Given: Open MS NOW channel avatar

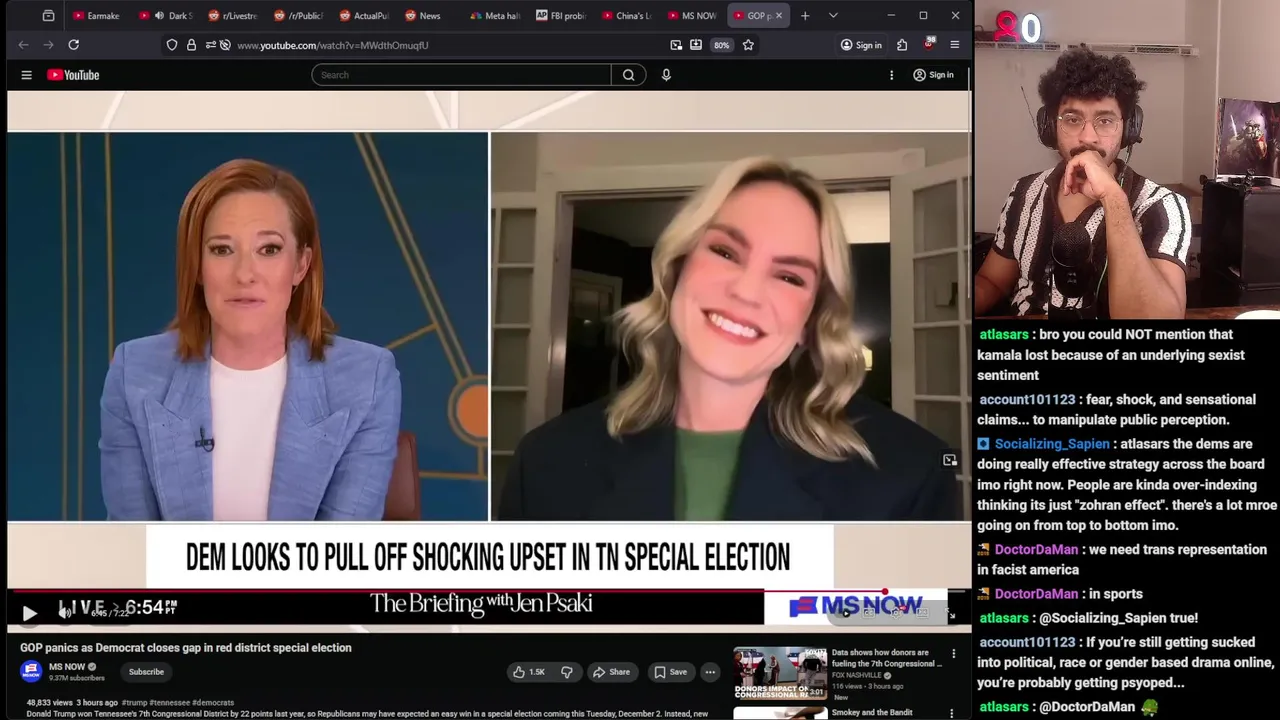Looking at the screenshot, I should point(31,671).
